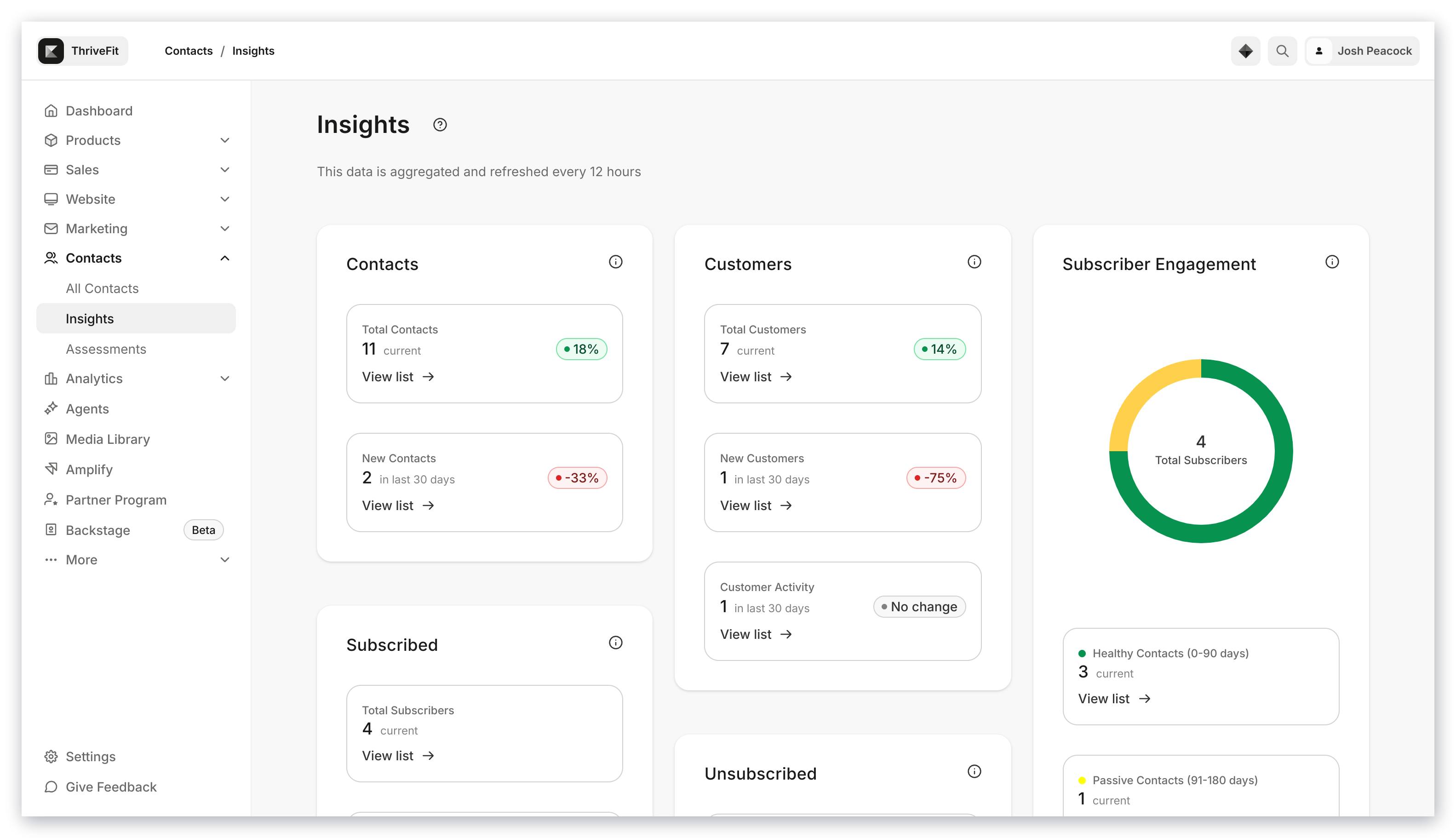1456x838 pixels.
Task: Select the Insights submenu item
Action: 136,318
